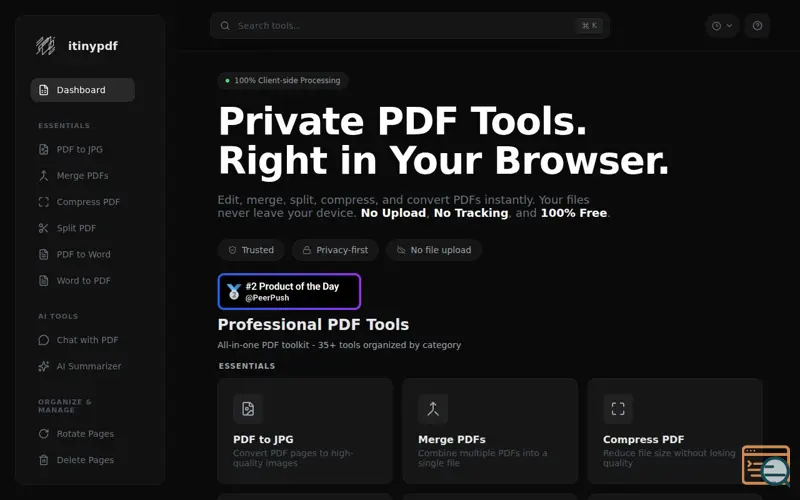Viewport: 800px width, 500px height.
Task: Select Word to PDF in the sidebar
Action: tap(83, 281)
